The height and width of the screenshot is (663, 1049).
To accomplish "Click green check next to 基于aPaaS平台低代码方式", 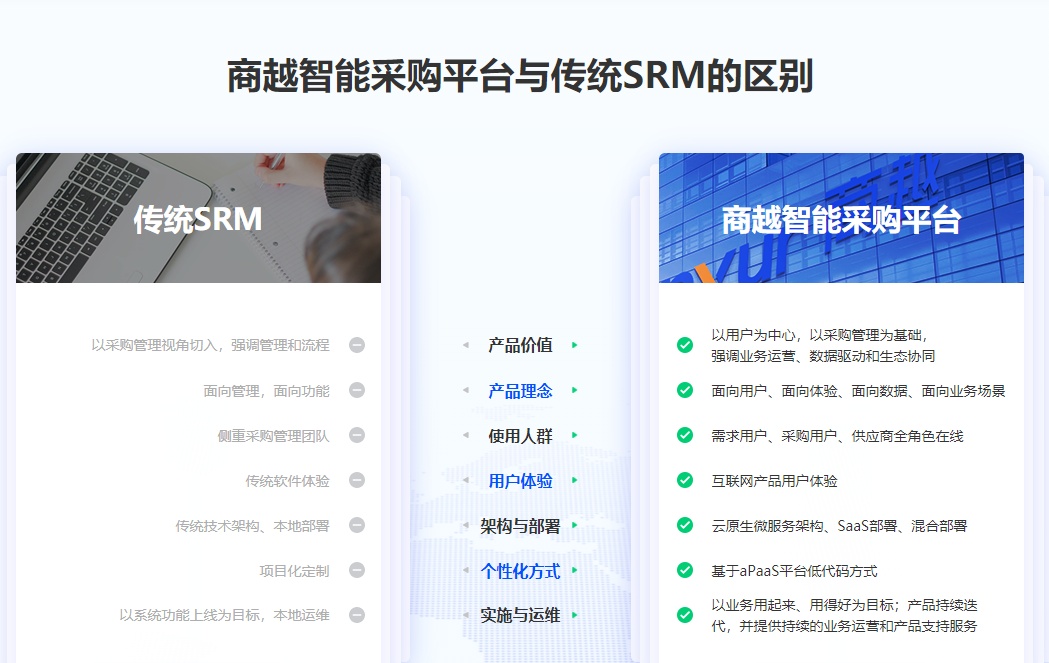I will click(685, 571).
